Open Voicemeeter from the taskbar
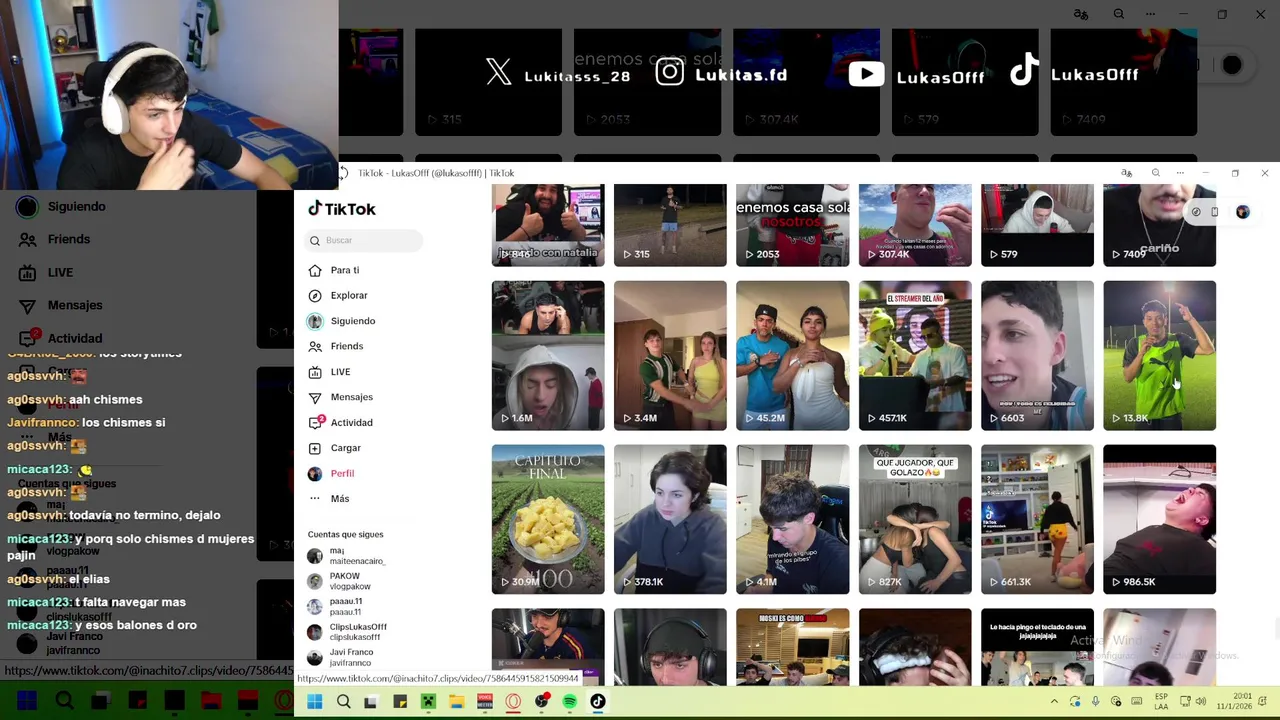1280x720 pixels. (x=485, y=702)
